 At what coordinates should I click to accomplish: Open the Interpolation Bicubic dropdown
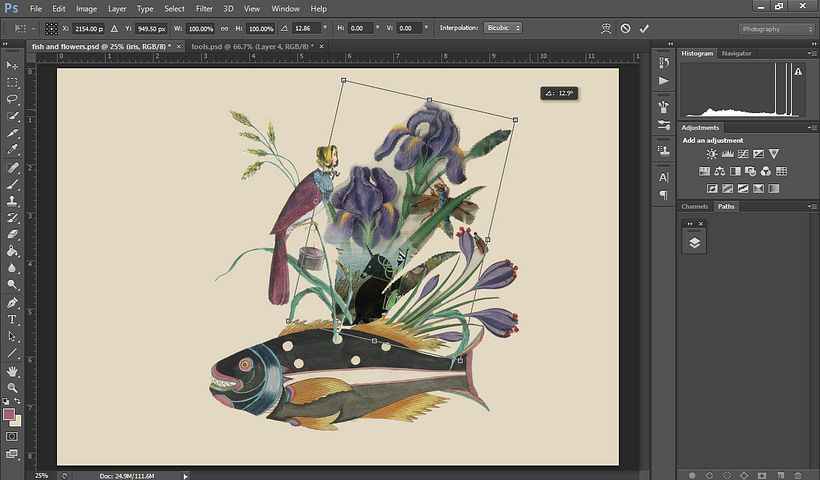(502, 29)
